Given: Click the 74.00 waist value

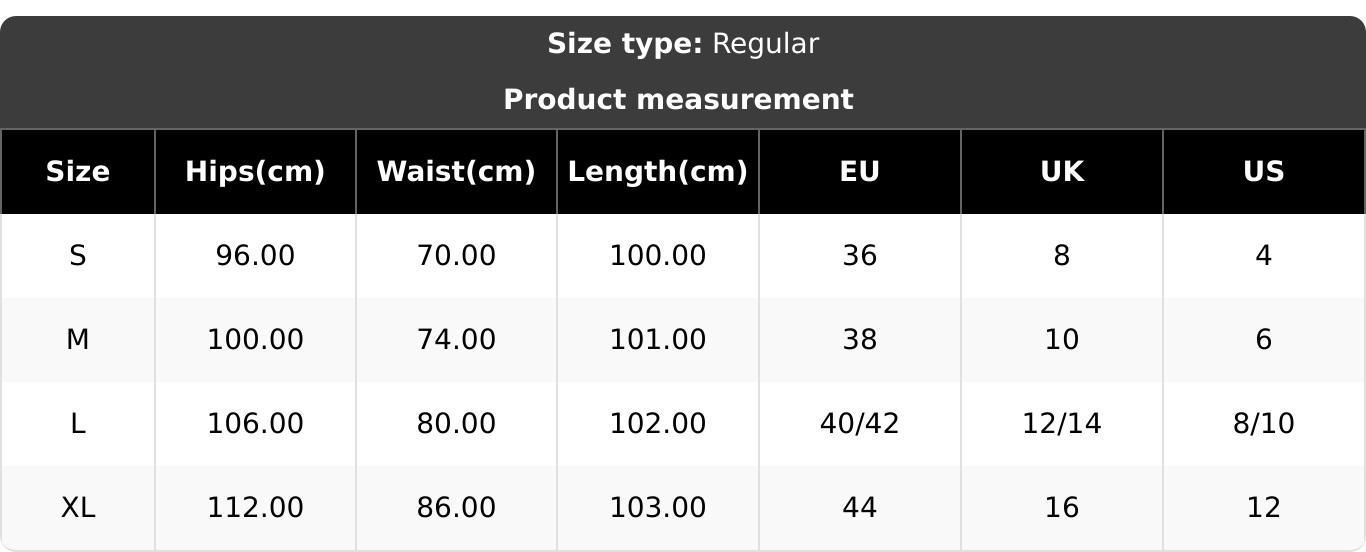Looking at the screenshot, I should click(x=456, y=340).
